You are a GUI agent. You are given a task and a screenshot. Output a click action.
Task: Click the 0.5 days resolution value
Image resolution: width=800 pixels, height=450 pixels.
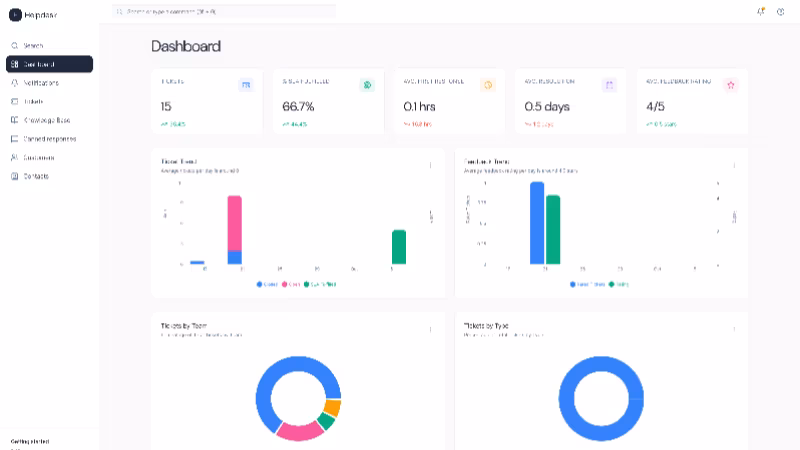546,107
